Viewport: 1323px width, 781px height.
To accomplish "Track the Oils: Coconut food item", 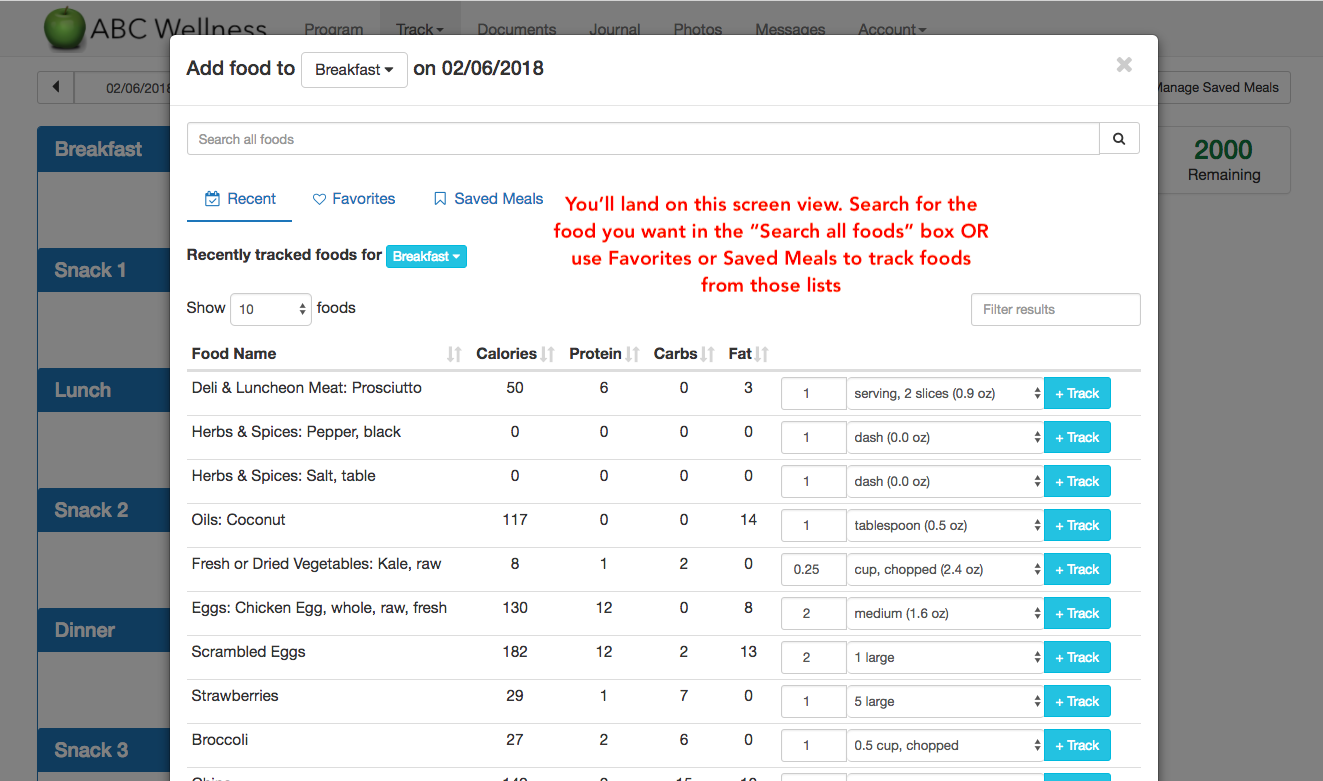I will [1077, 525].
